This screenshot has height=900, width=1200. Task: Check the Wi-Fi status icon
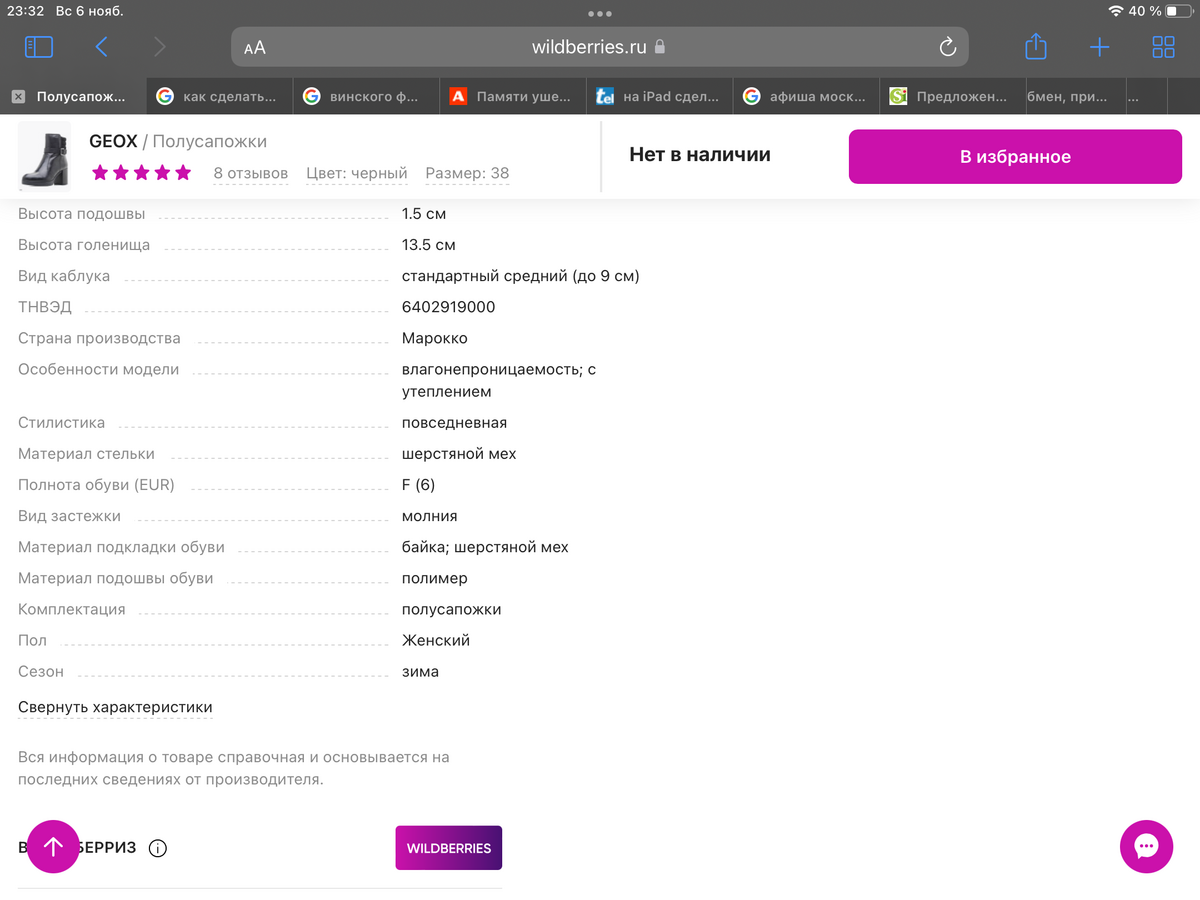coord(1115,11)
